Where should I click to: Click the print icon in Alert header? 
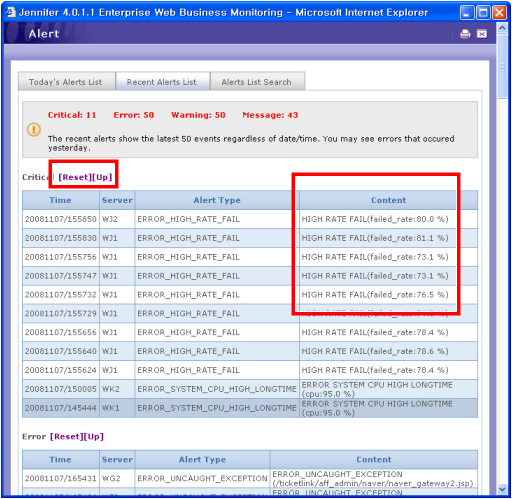[x=465, y=34]
